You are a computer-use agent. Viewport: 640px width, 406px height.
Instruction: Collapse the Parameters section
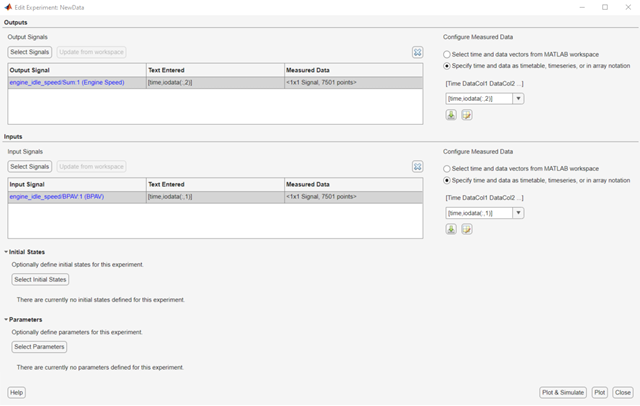(6, 319)
